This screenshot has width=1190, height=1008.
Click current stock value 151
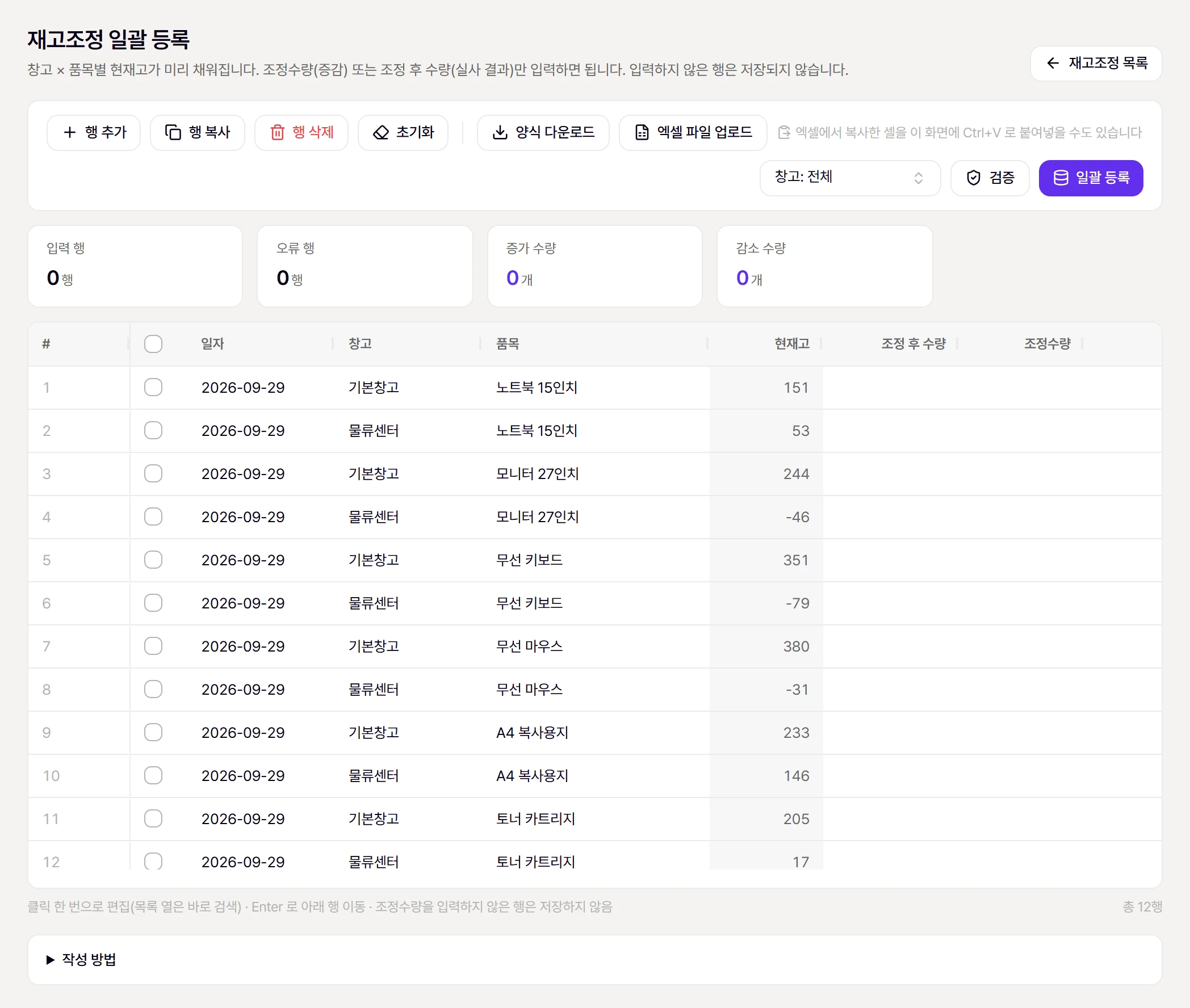pos(796,388)
